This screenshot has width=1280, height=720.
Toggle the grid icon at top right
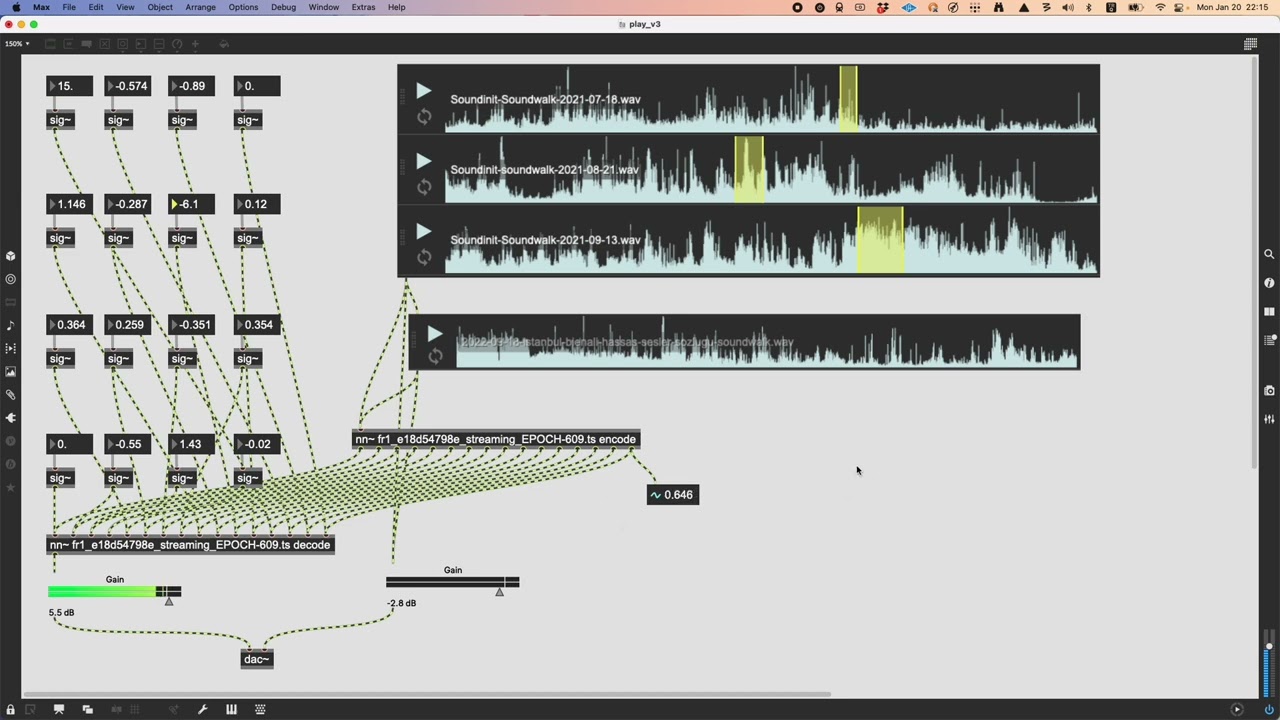pos(1250,44)
